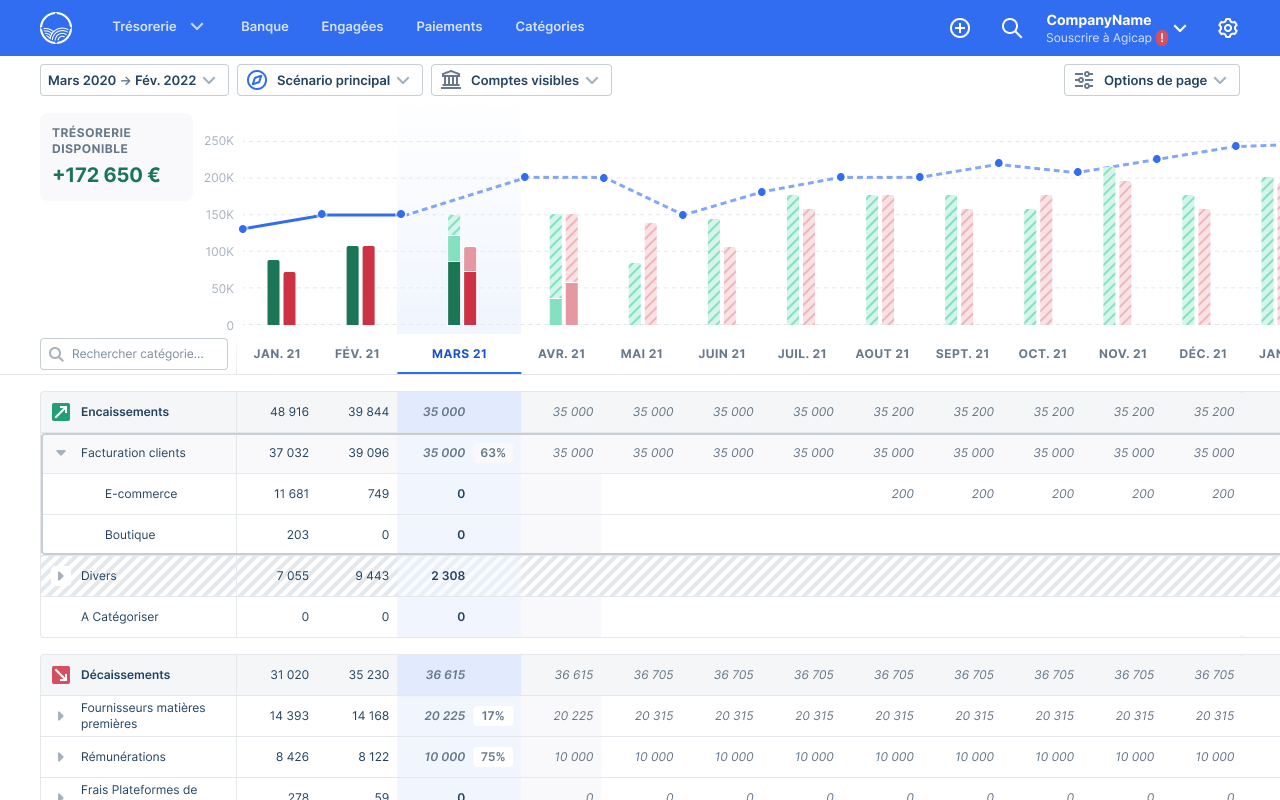This screenshot has height=800, width=1280.
Task: Open the Options de page dropdown
Action: coord(1151,80)
